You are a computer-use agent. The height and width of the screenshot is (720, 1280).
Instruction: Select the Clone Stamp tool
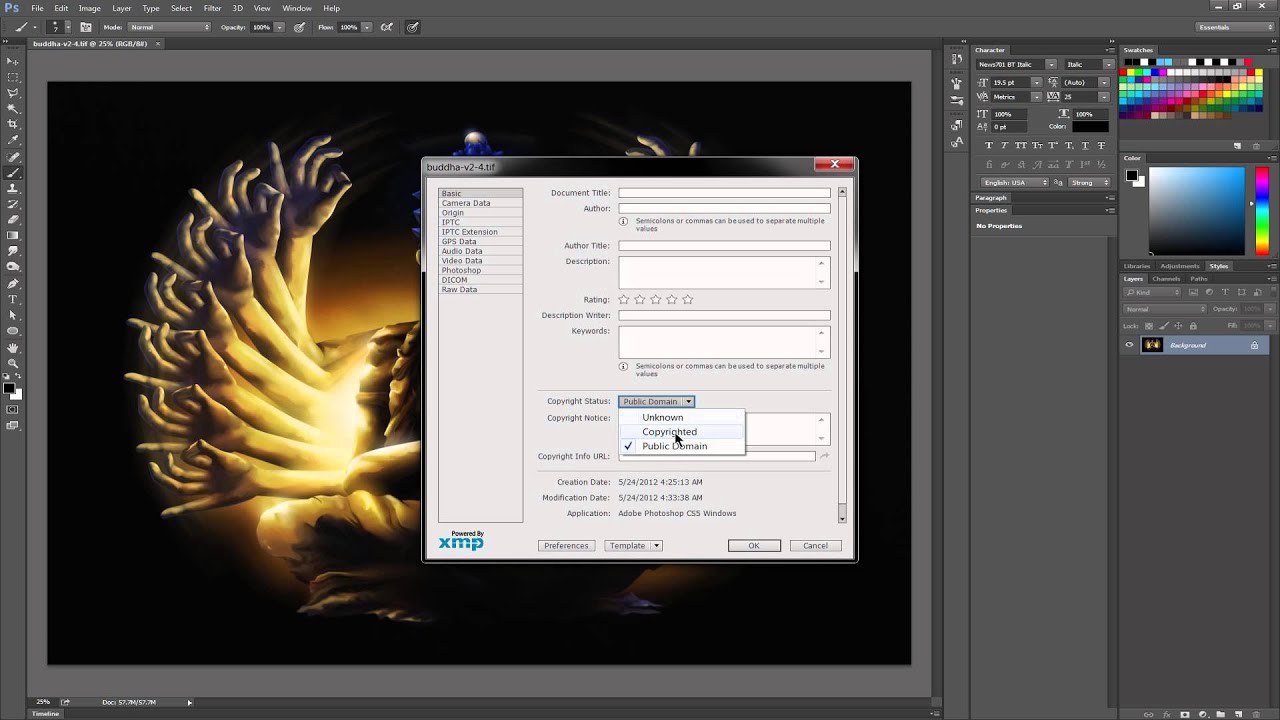tap(13, 188)
